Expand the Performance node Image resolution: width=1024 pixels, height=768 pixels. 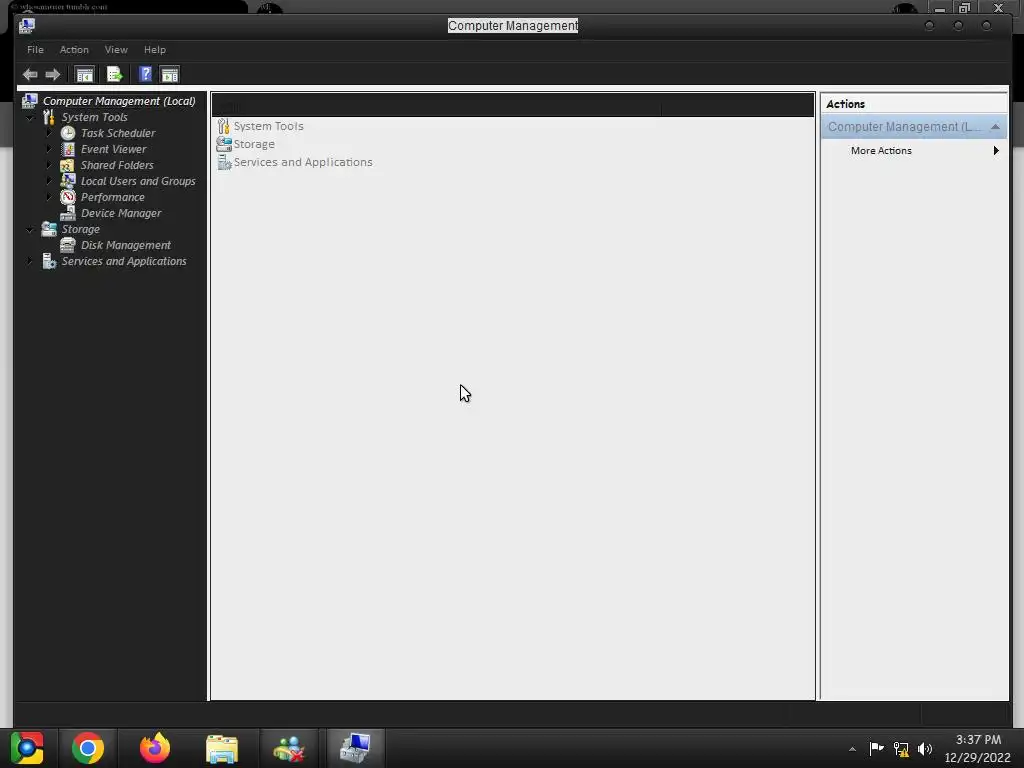click(49, 197)
